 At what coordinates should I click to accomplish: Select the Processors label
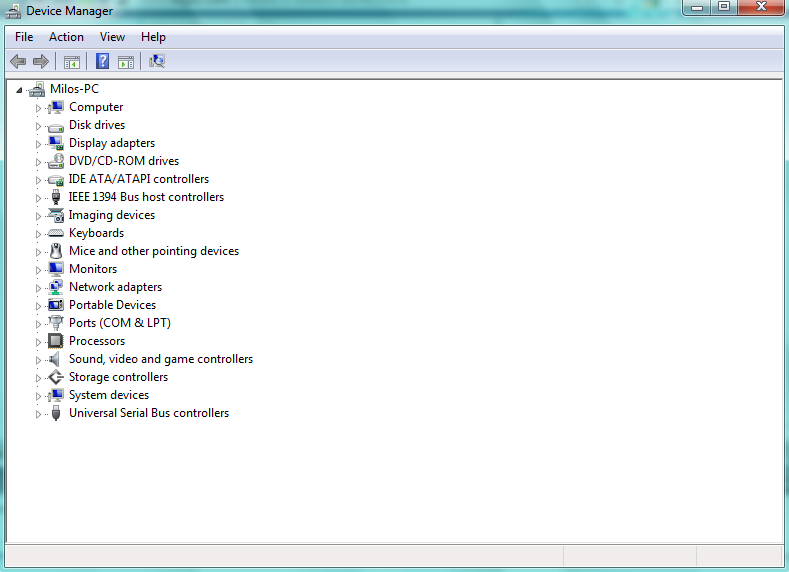(x=97, y=341)
